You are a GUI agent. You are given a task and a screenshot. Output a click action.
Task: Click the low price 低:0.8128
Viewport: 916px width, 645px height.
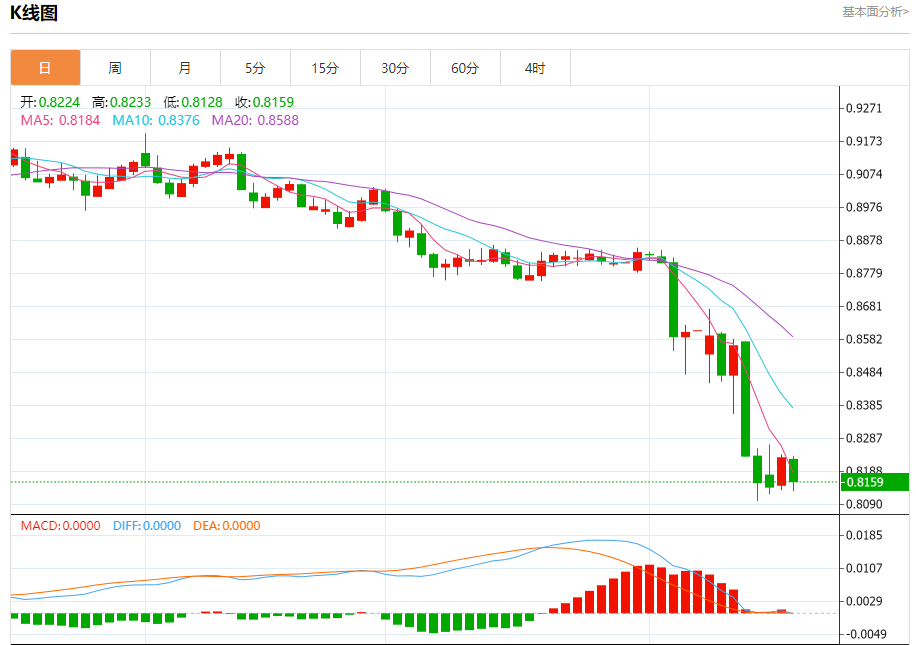[193, 102]
